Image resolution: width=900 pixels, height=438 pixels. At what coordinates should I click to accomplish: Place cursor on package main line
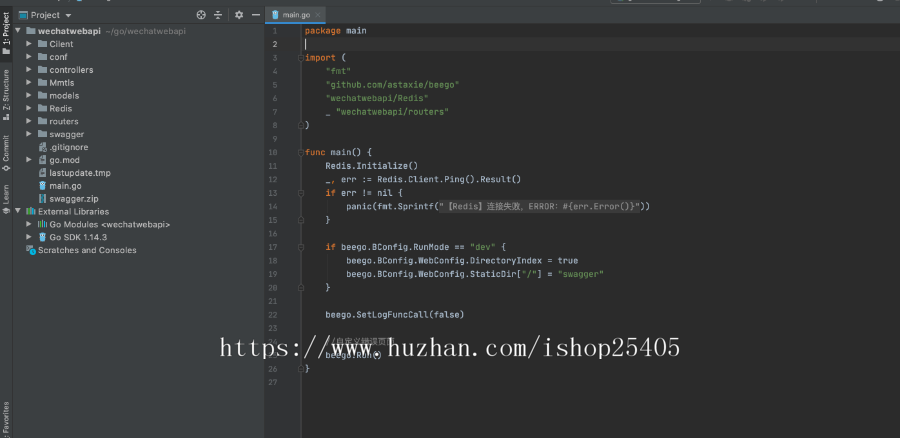point(335,30)
